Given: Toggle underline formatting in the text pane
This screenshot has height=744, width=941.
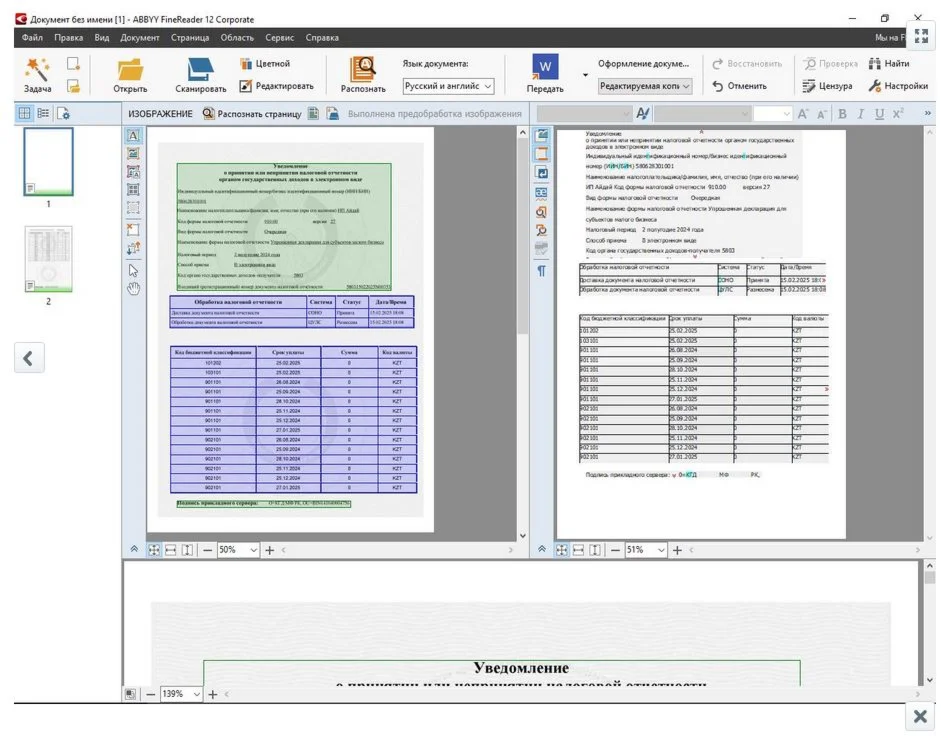Looking at the screenshot, I should coord(880,113).
